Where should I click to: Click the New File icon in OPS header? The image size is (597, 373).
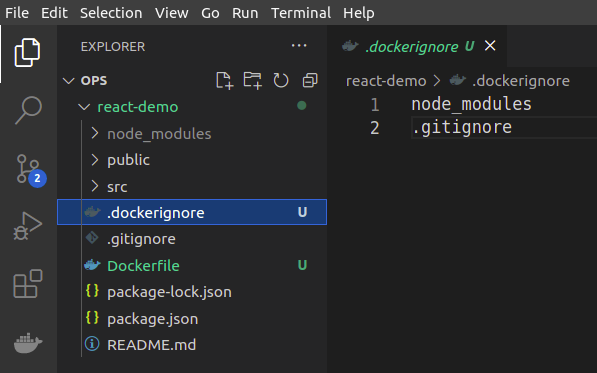pos(224,81)
